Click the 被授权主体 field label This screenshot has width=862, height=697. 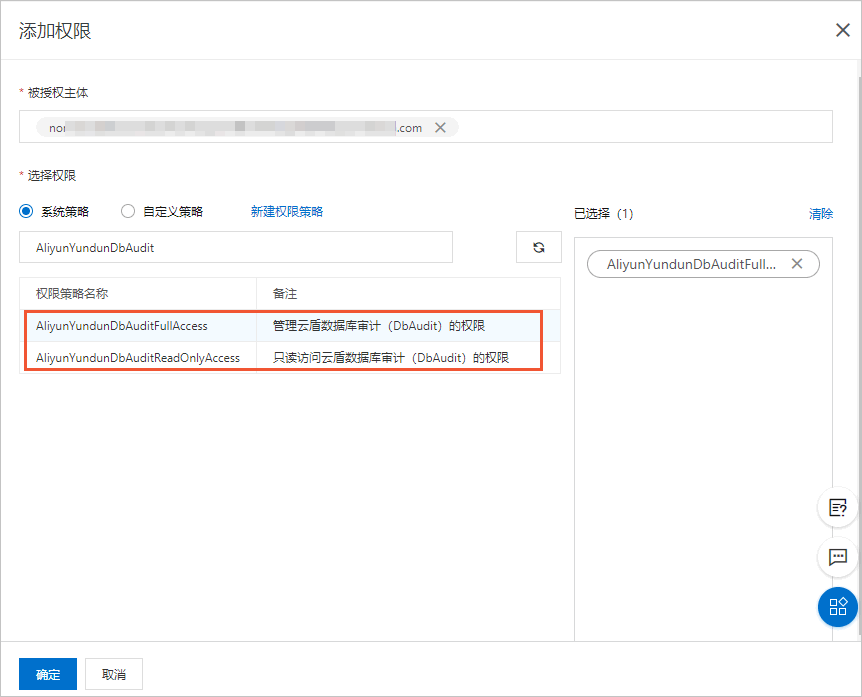point(58,93)
